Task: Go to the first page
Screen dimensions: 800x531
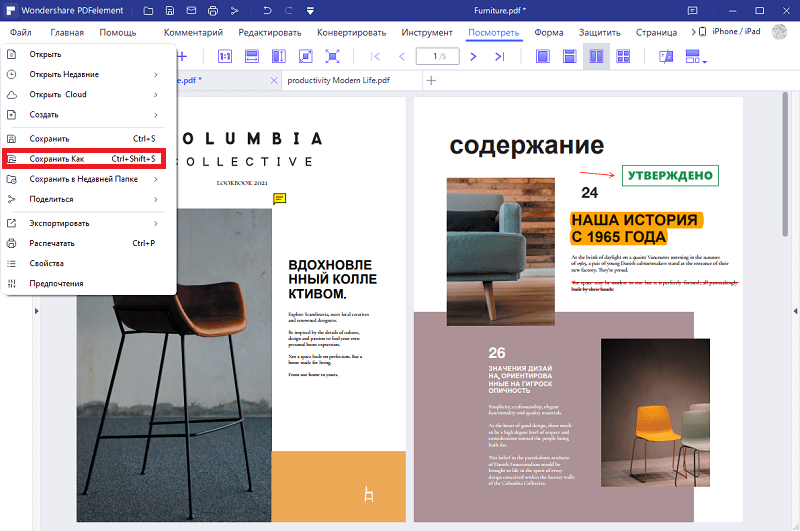Action: tap(376, 56)
